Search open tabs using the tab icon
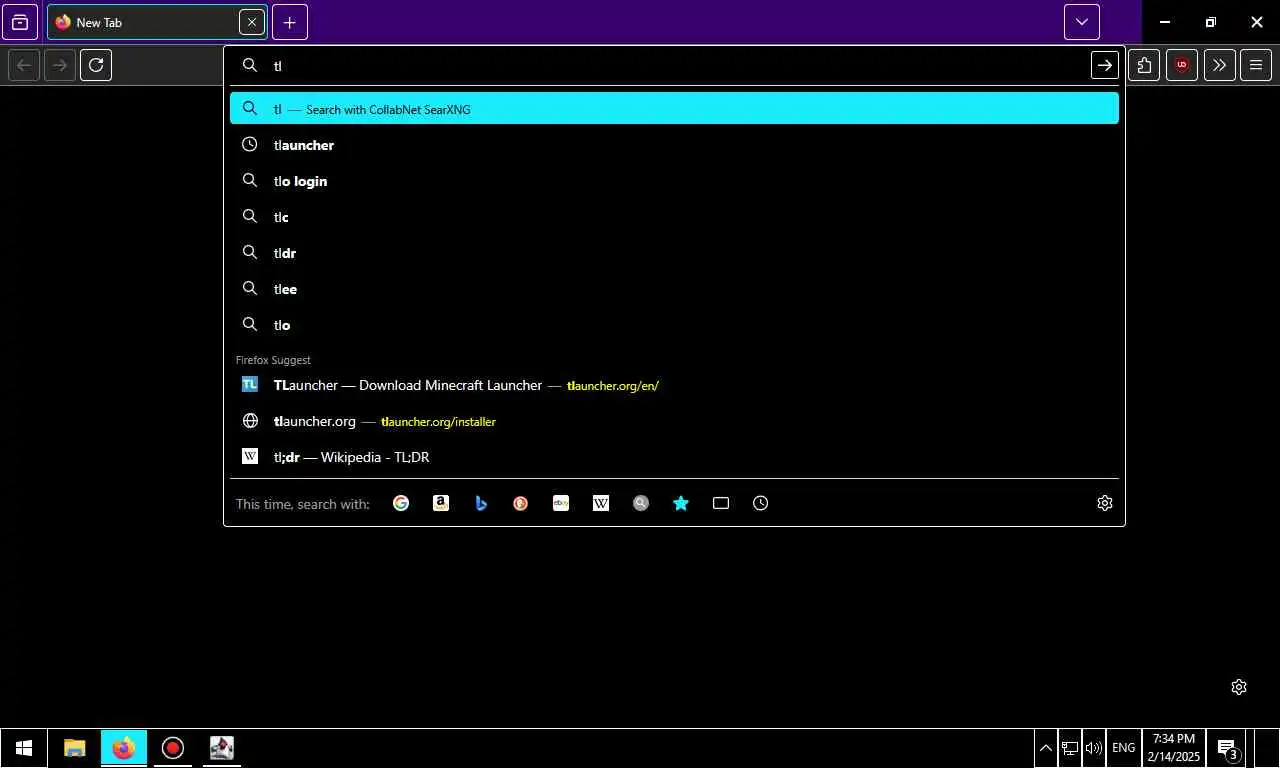 click(721, 503)
